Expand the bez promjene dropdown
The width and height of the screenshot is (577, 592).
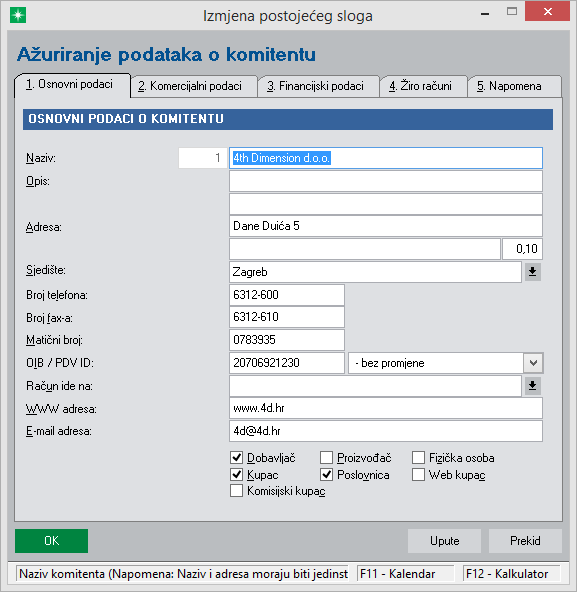533,363
